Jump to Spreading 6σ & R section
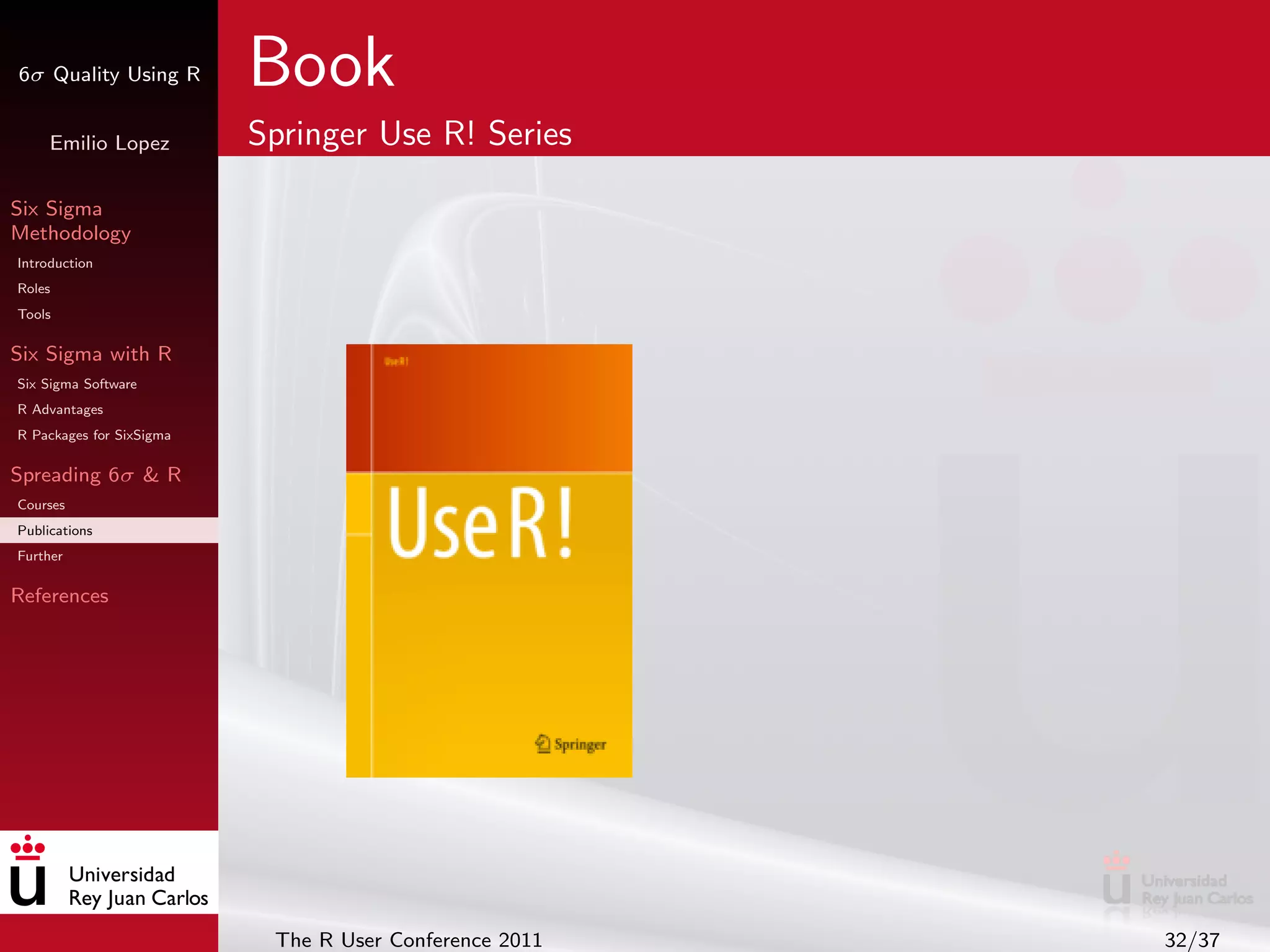The width and height of the screenshot is (1270, 952). 96,475
